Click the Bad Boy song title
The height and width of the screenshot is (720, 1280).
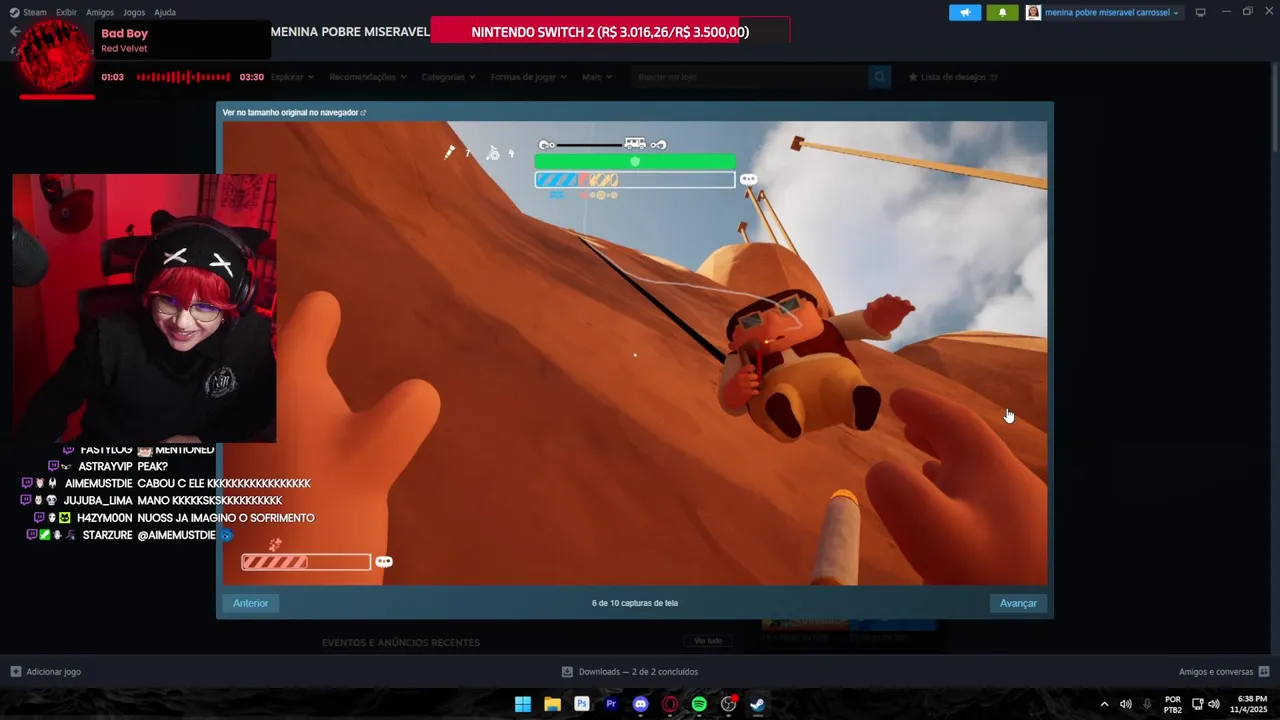point(124,33)
